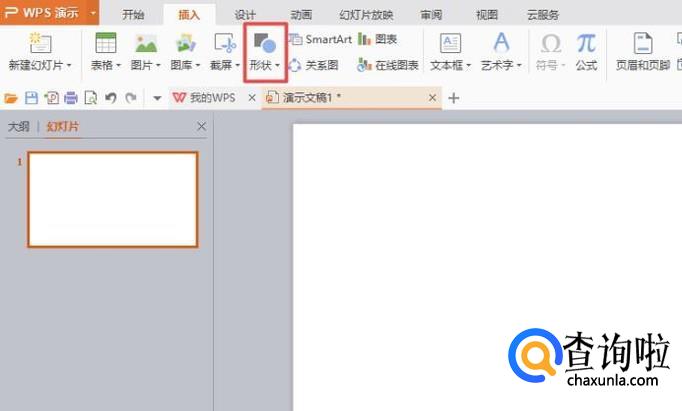Expand the 图库 dropdown arrow
The height and width of the screenshot is (411, 682).
coord(198,66)
